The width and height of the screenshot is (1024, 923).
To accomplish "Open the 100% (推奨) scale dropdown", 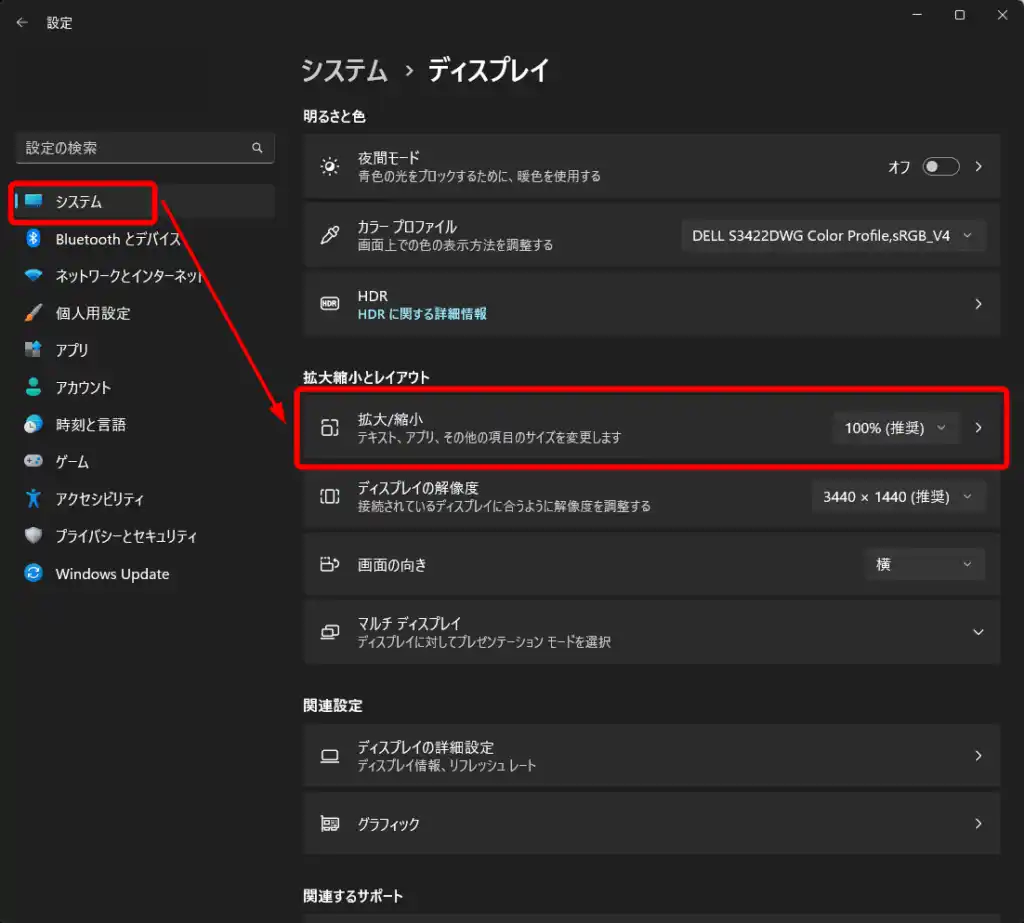I will [x=895, y=428].
